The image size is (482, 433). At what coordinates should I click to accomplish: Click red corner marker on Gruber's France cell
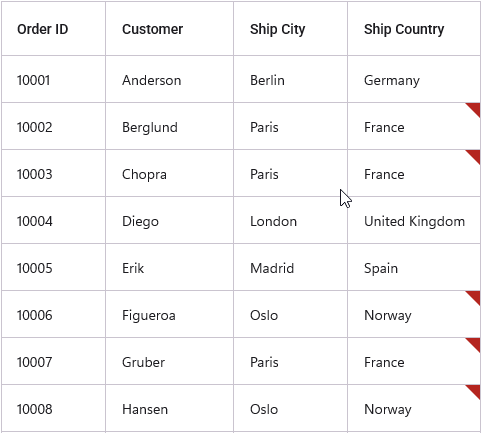(475, 344)
